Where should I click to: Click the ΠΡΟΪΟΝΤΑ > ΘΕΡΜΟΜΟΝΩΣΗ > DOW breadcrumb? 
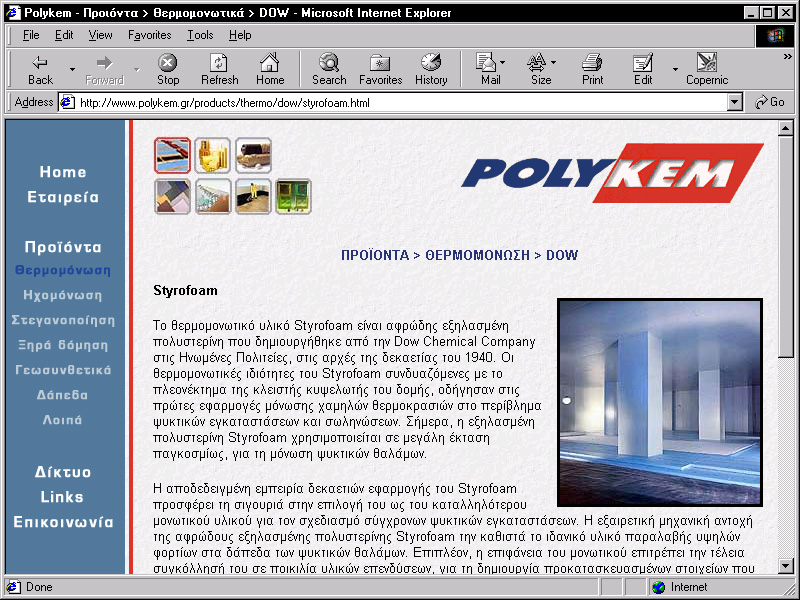(459, 255)
